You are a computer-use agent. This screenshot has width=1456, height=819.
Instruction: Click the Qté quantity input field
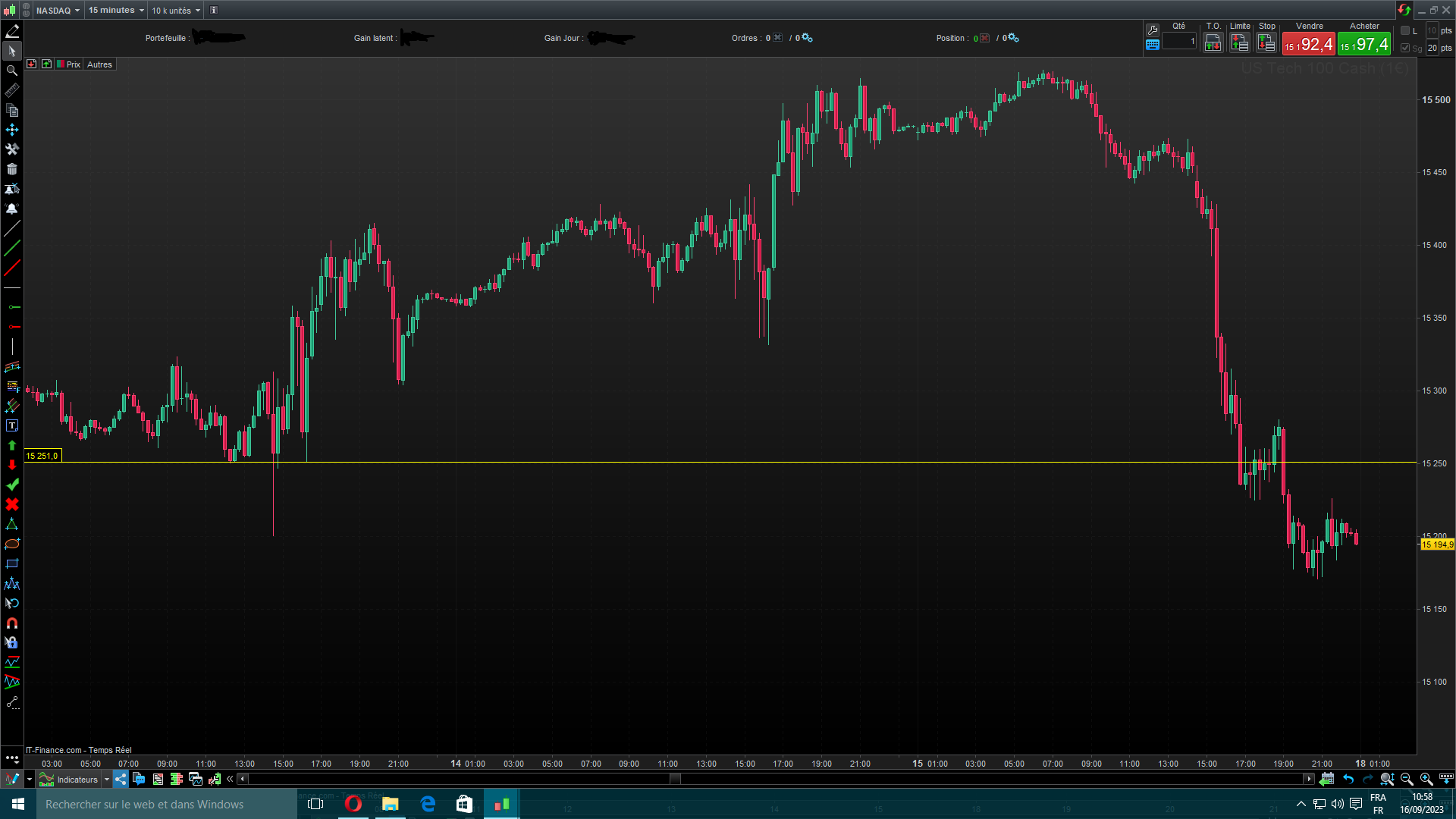point(1179,42)
